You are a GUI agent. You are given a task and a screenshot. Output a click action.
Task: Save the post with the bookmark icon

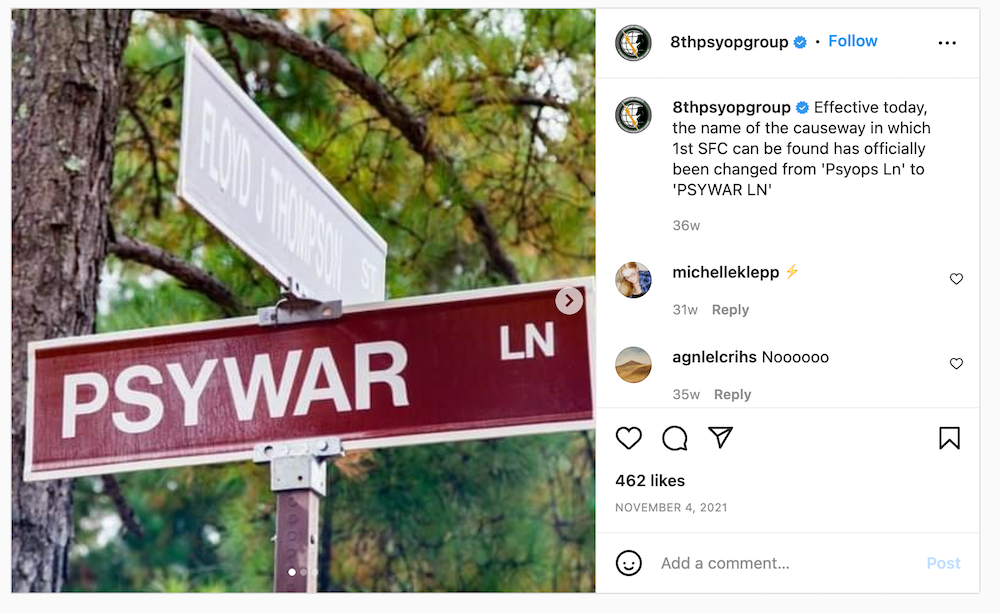coord(949,438)
